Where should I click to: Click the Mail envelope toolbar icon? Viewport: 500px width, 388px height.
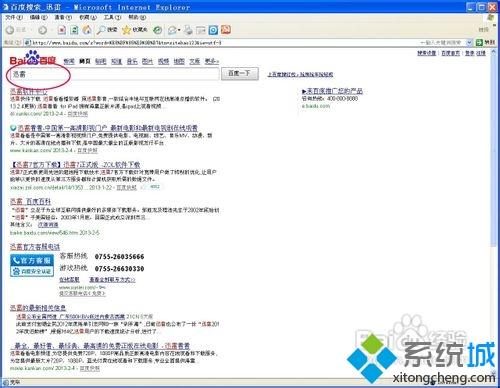coord(172,30)
